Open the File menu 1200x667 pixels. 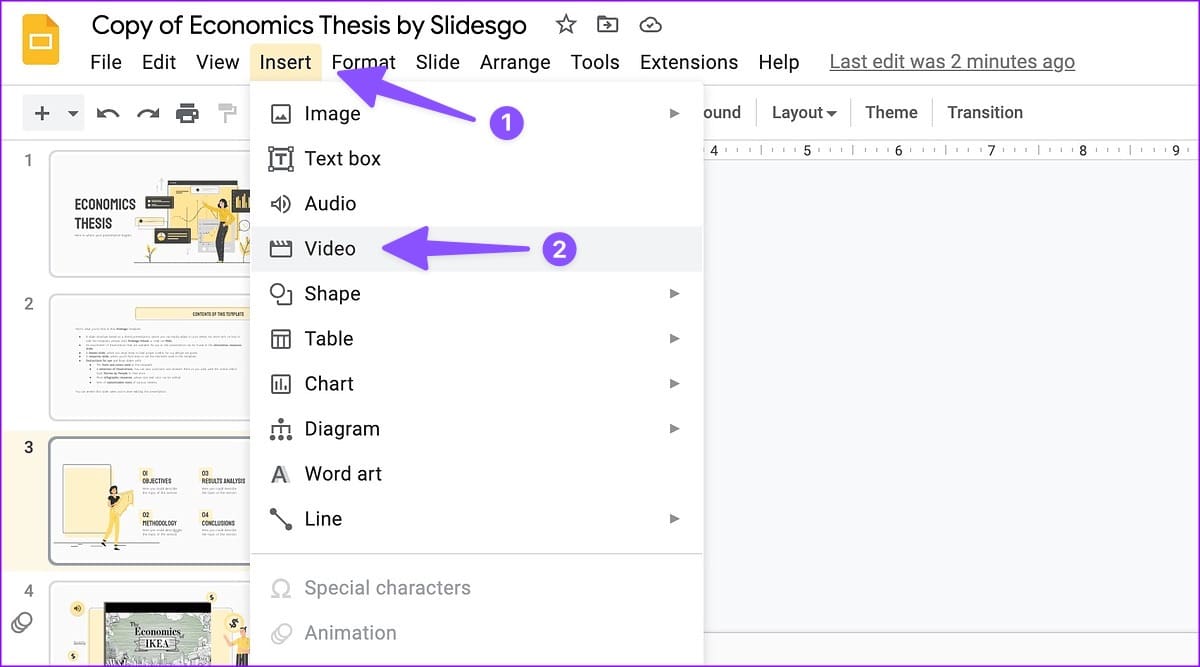pyautogui.click(x=106, y=62)
